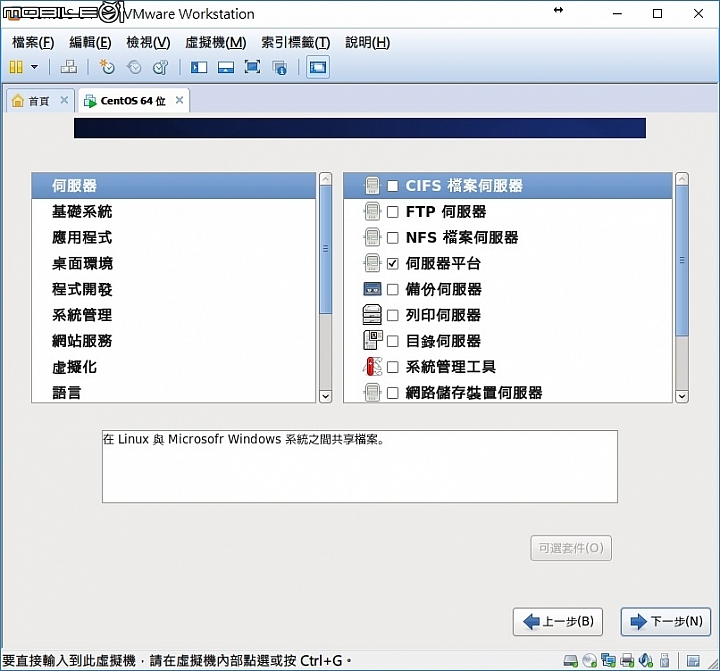The width and height of the screenshot is (720, 671).
Task: Click the printer icon beside 列印伺服器
Action: [372, 315]
